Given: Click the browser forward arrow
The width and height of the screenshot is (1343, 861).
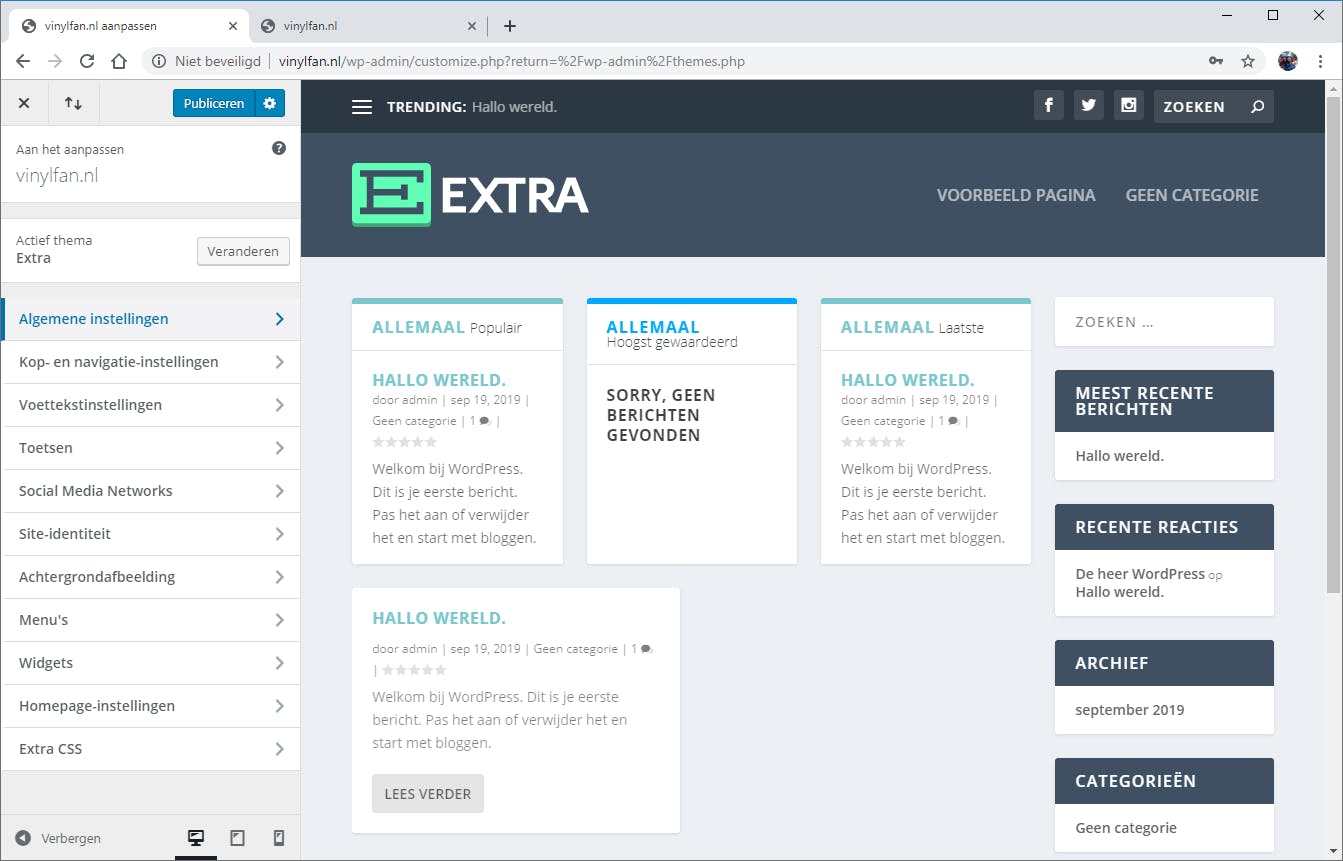Looking at the screenshot, I should tap(55, 61).
